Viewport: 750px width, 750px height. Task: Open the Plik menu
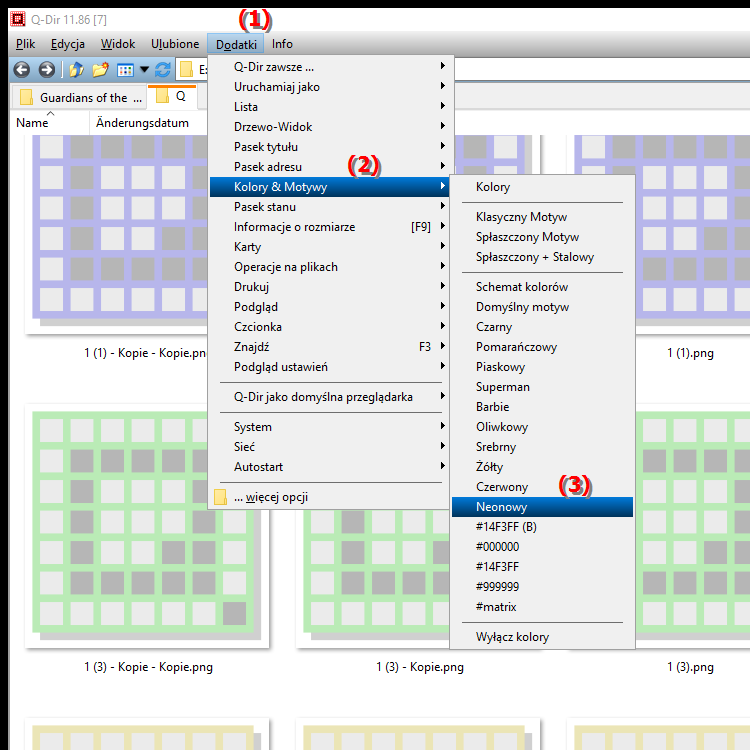[x=25, y=44]
